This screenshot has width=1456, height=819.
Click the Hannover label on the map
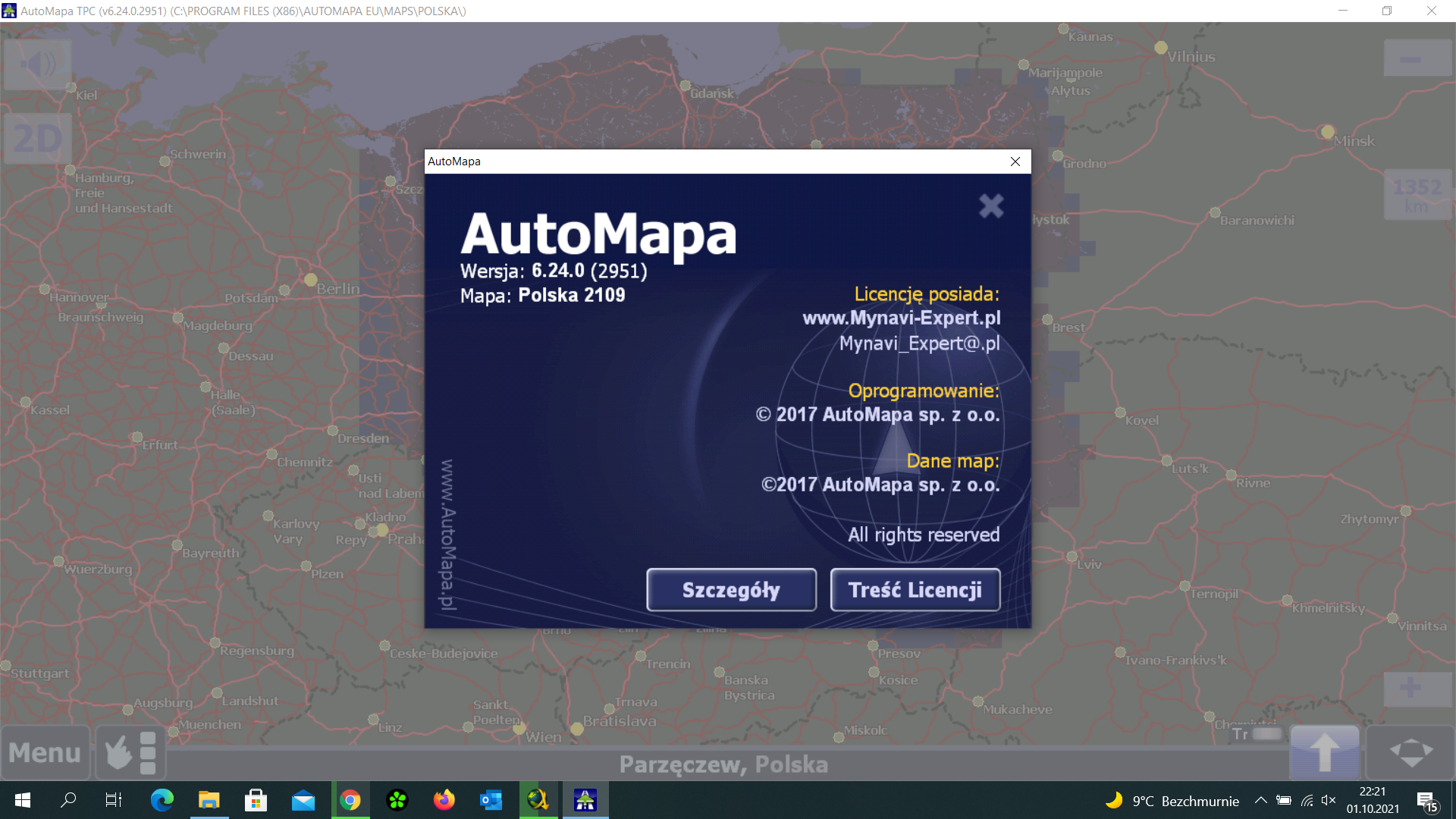pyautogui.click(x=79, y=297)
